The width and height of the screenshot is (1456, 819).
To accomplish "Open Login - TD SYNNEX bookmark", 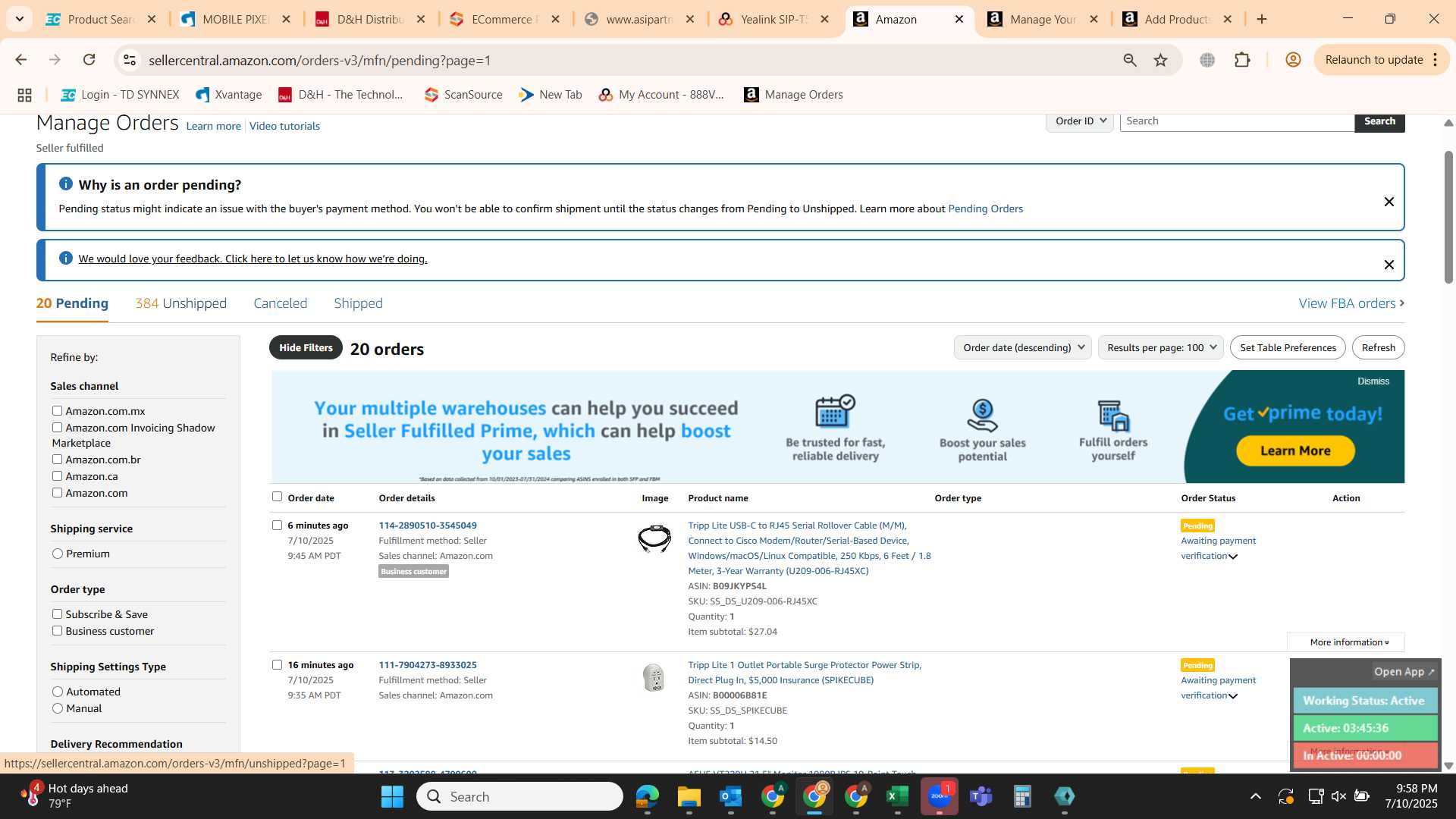I will click(120, 95).
